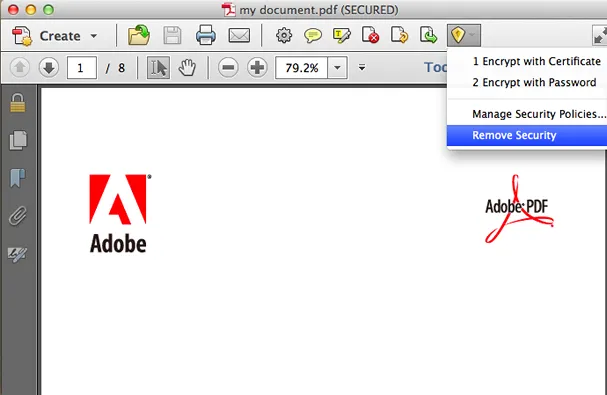Click the Open file folder icon

139,35
